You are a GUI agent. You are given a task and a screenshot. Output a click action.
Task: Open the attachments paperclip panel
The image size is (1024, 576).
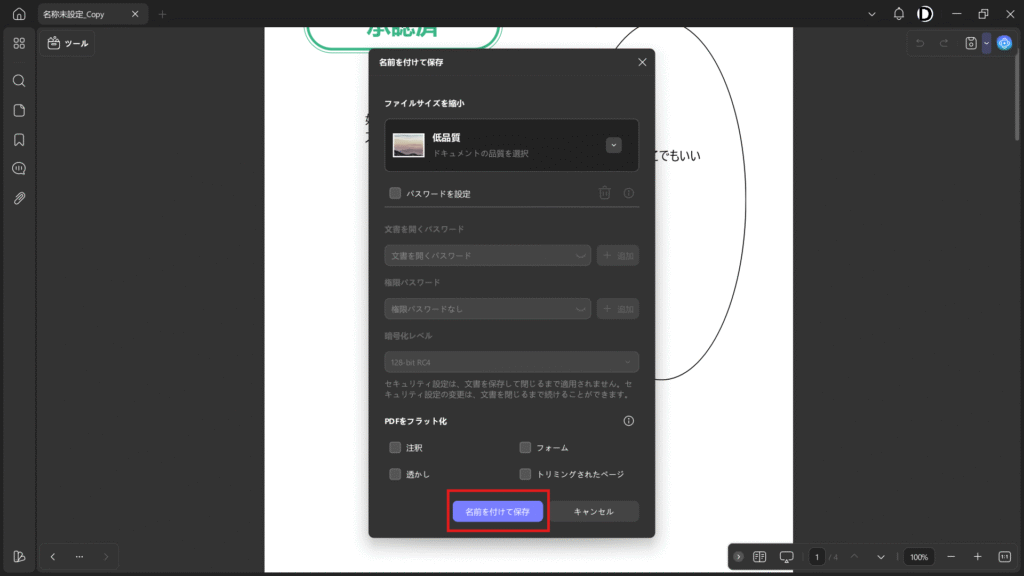[19, 198]
